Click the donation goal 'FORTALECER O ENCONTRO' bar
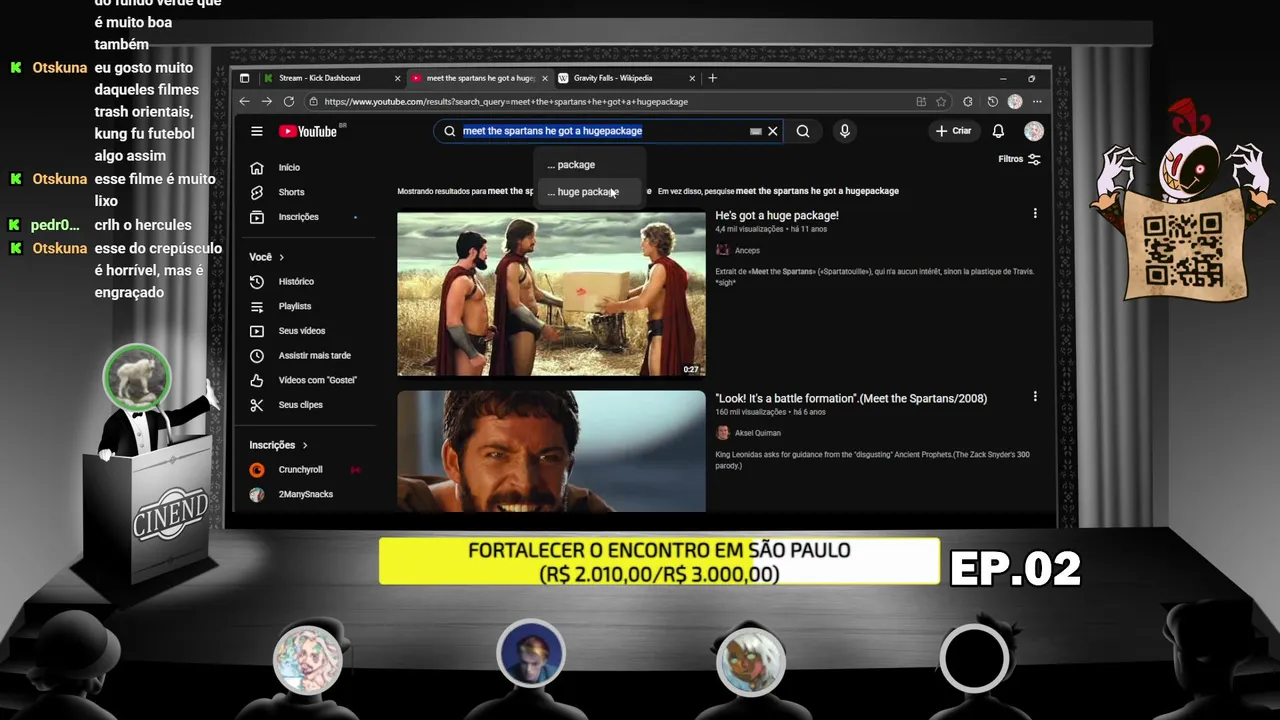This screenshot has height=720, width=1280. 659,562
